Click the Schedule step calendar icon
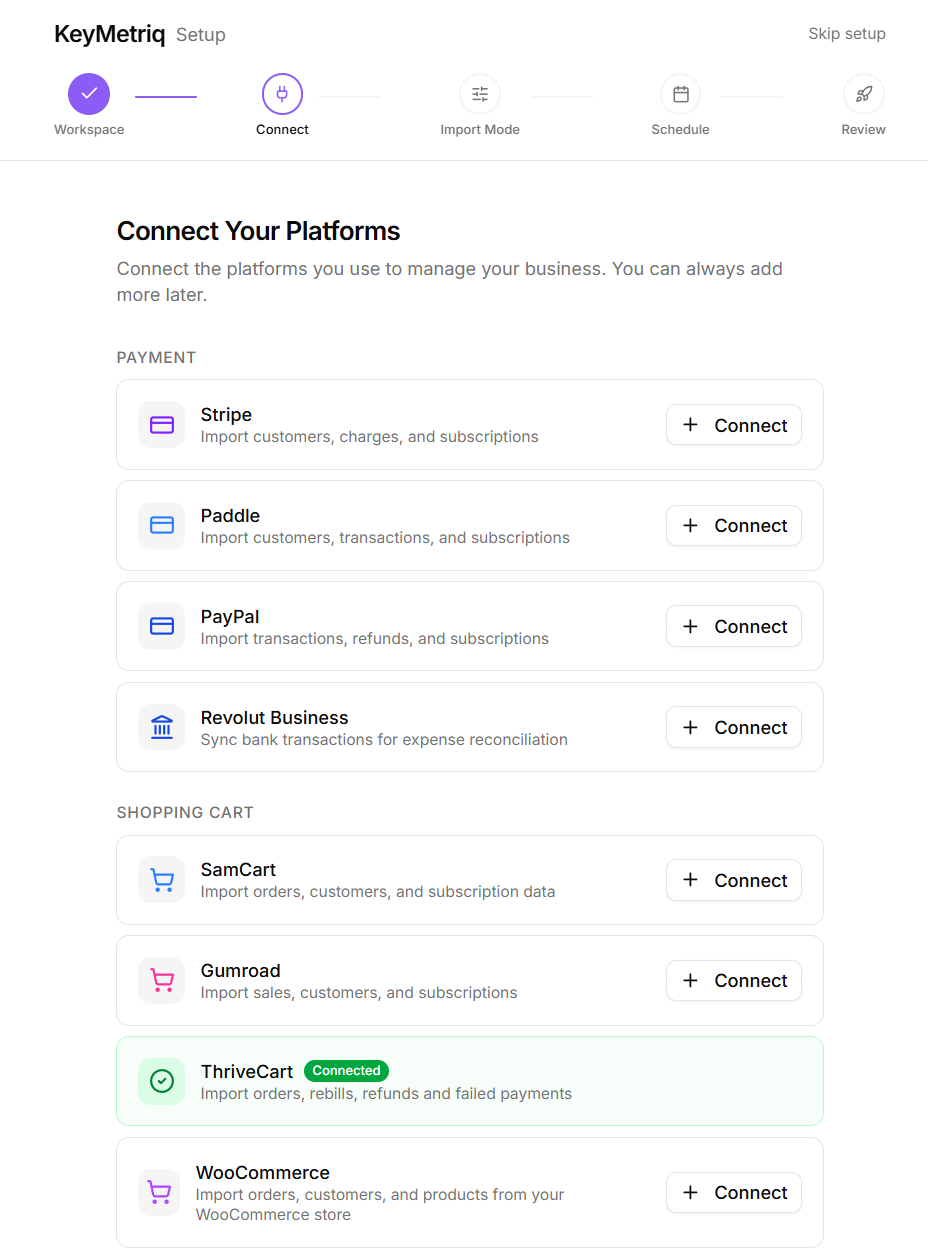Image resolution: width=928 pixels, height=1256 pixels. pyautogui.click(x=681, y=94)
